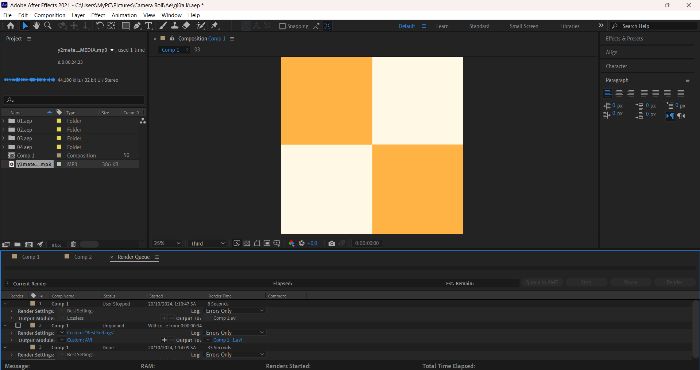Viewport: 700px width, 370px height.
Task: Select the Small Screen workspace
Action: 524,26
